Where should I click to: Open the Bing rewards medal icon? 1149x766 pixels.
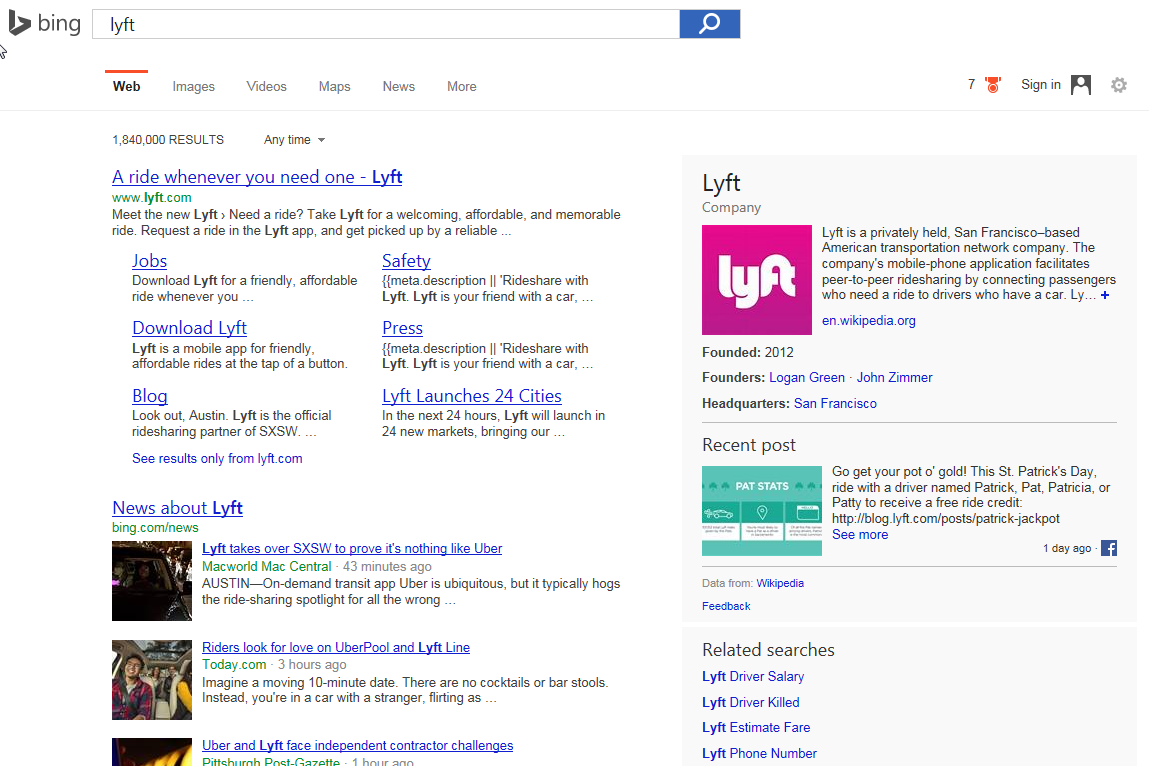click(992, 85)
